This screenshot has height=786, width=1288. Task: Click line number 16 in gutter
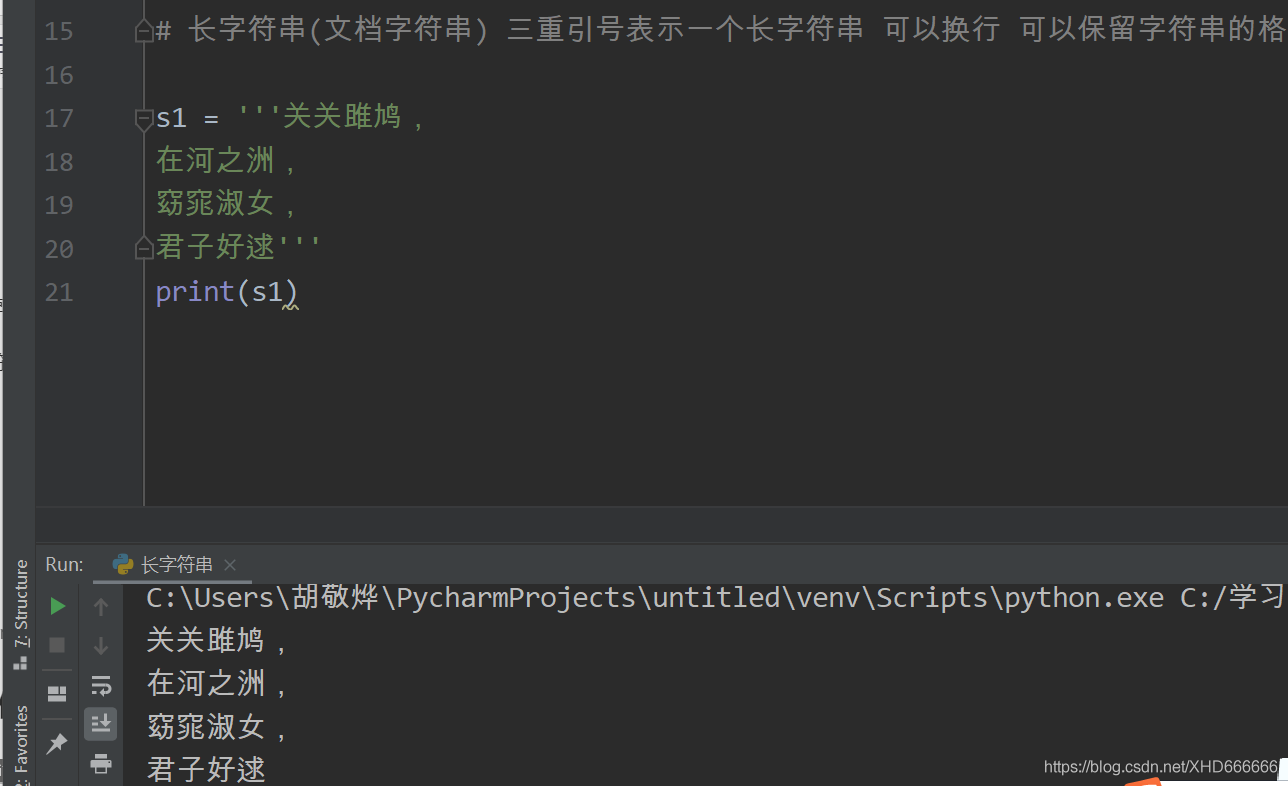click(59, 75)
